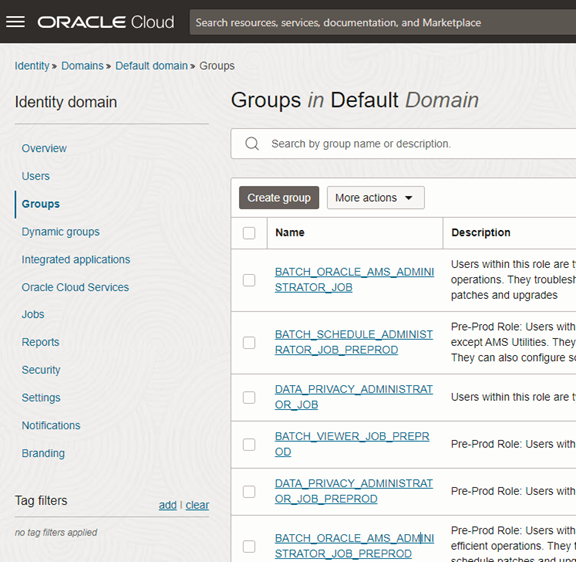
Task: Click the 'Tag filters' heading
Action: tap(41, 501)
